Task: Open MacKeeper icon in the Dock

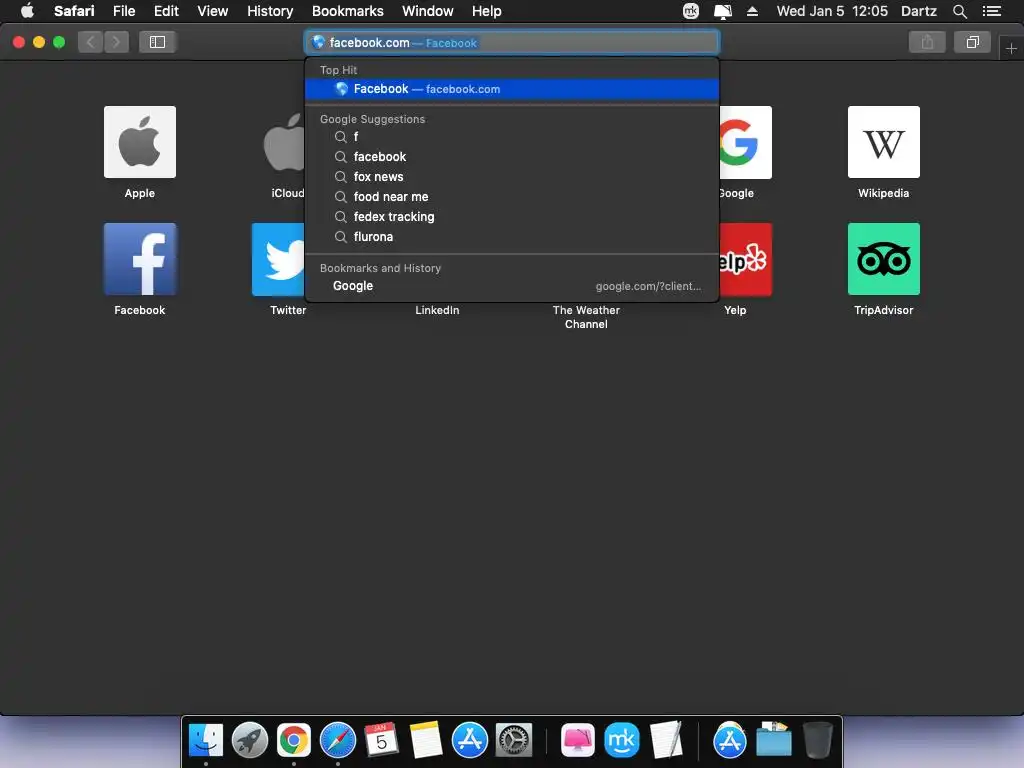Action: point(622,741)
